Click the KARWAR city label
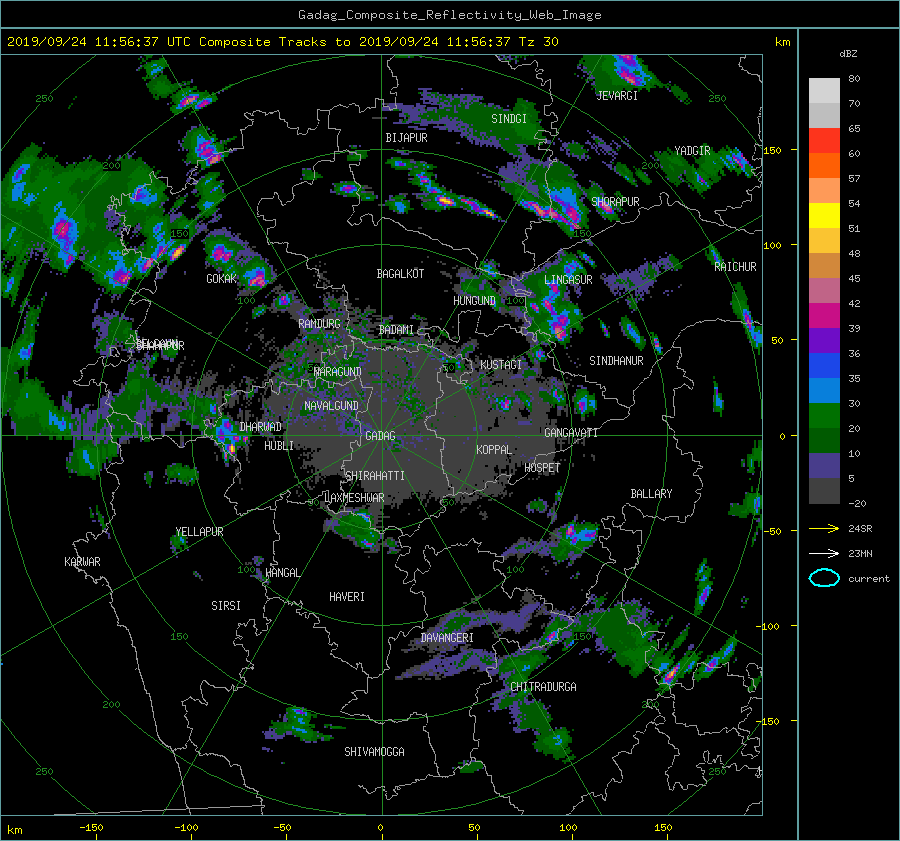Image resolution: width=900 pixels, height=841 pixels. (x=82, y=562)
